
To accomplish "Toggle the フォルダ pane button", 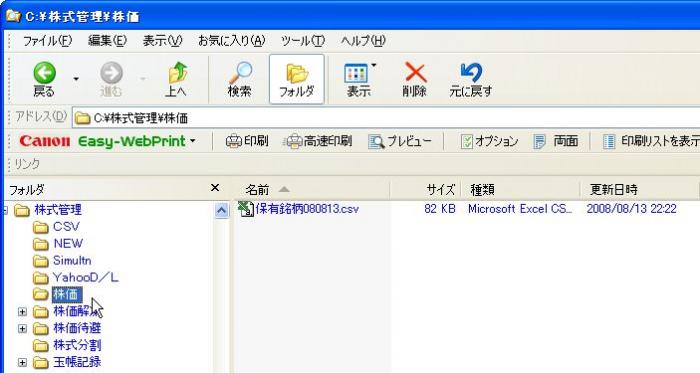I will point(296,79).
